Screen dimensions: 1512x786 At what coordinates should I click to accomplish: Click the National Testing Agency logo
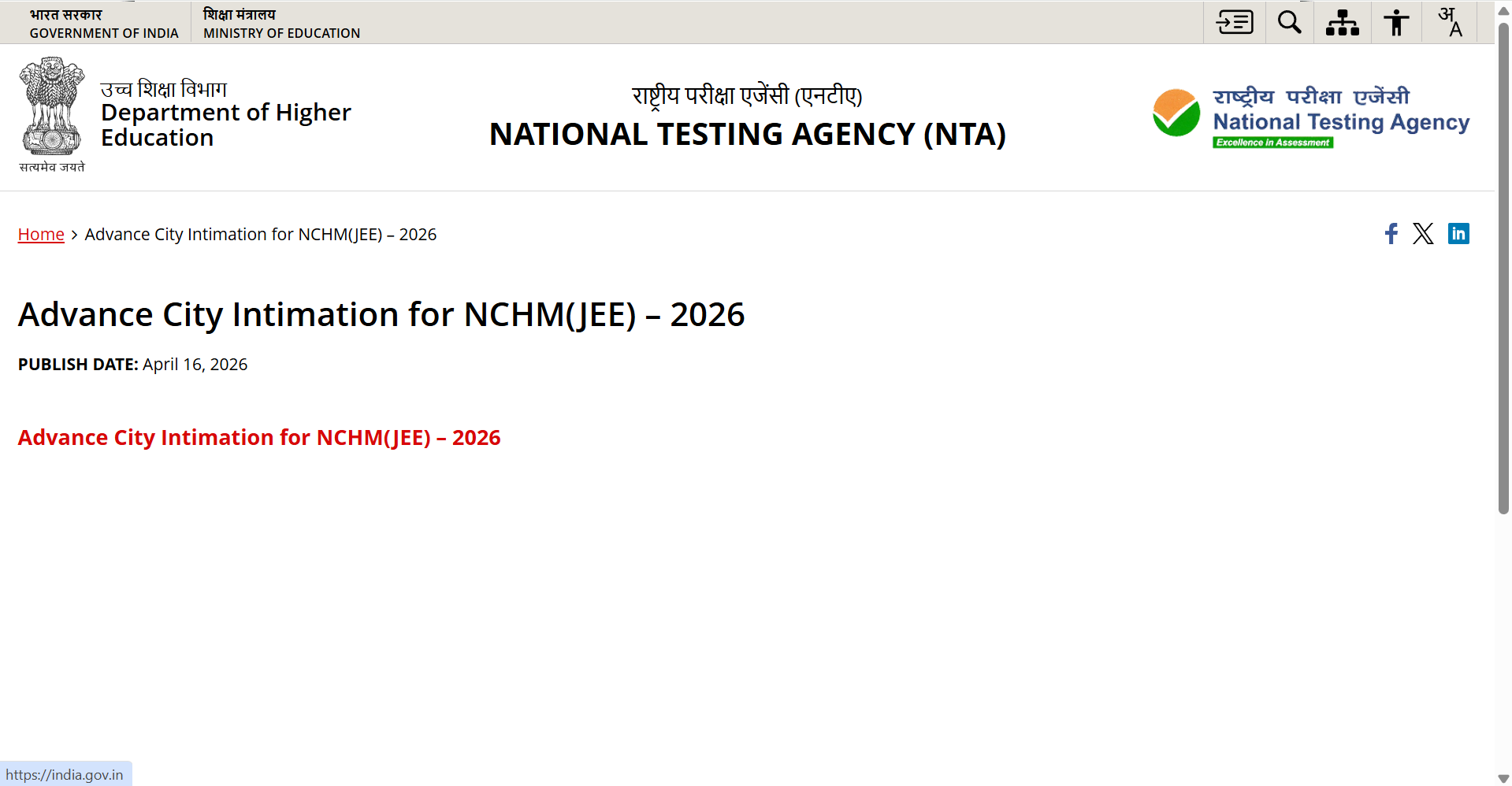(x=1310, y=117)
